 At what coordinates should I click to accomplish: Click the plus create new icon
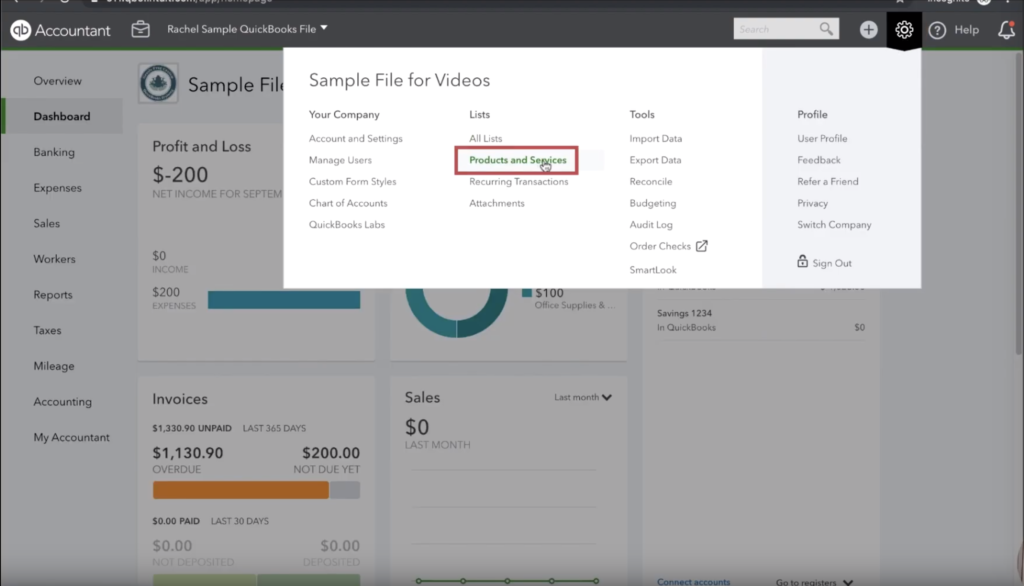[868, 30]
